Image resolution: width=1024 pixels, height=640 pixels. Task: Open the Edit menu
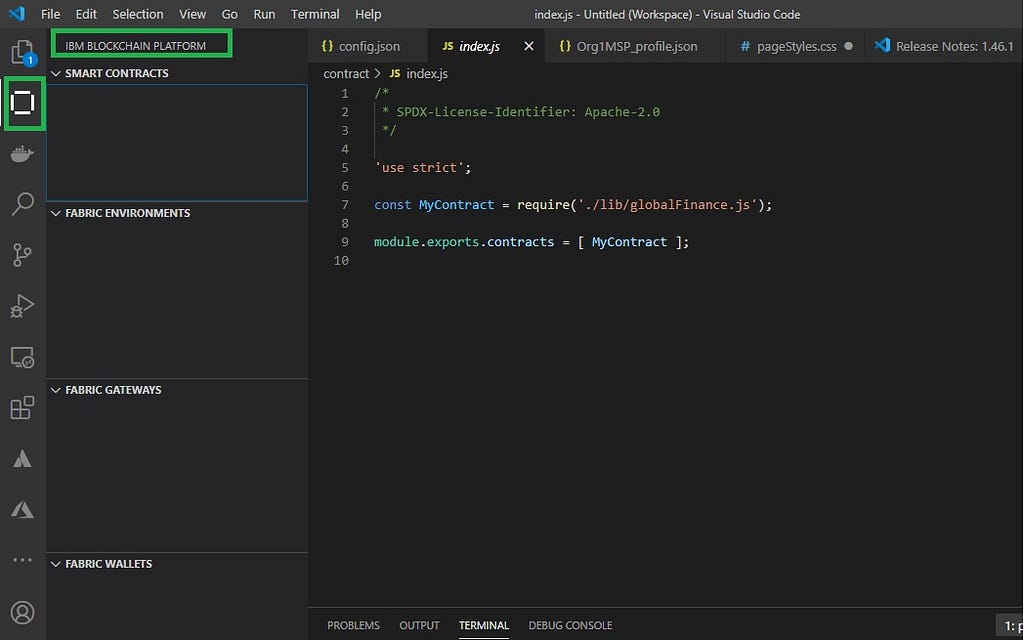coord(86,14)
